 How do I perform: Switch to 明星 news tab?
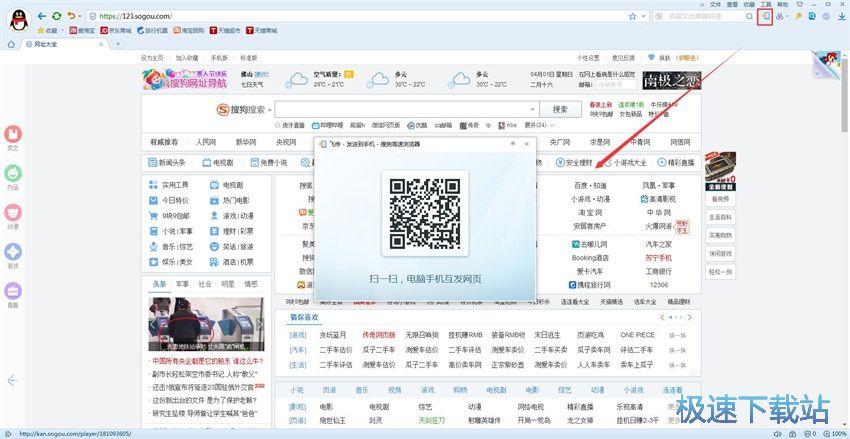coord(228,284)
